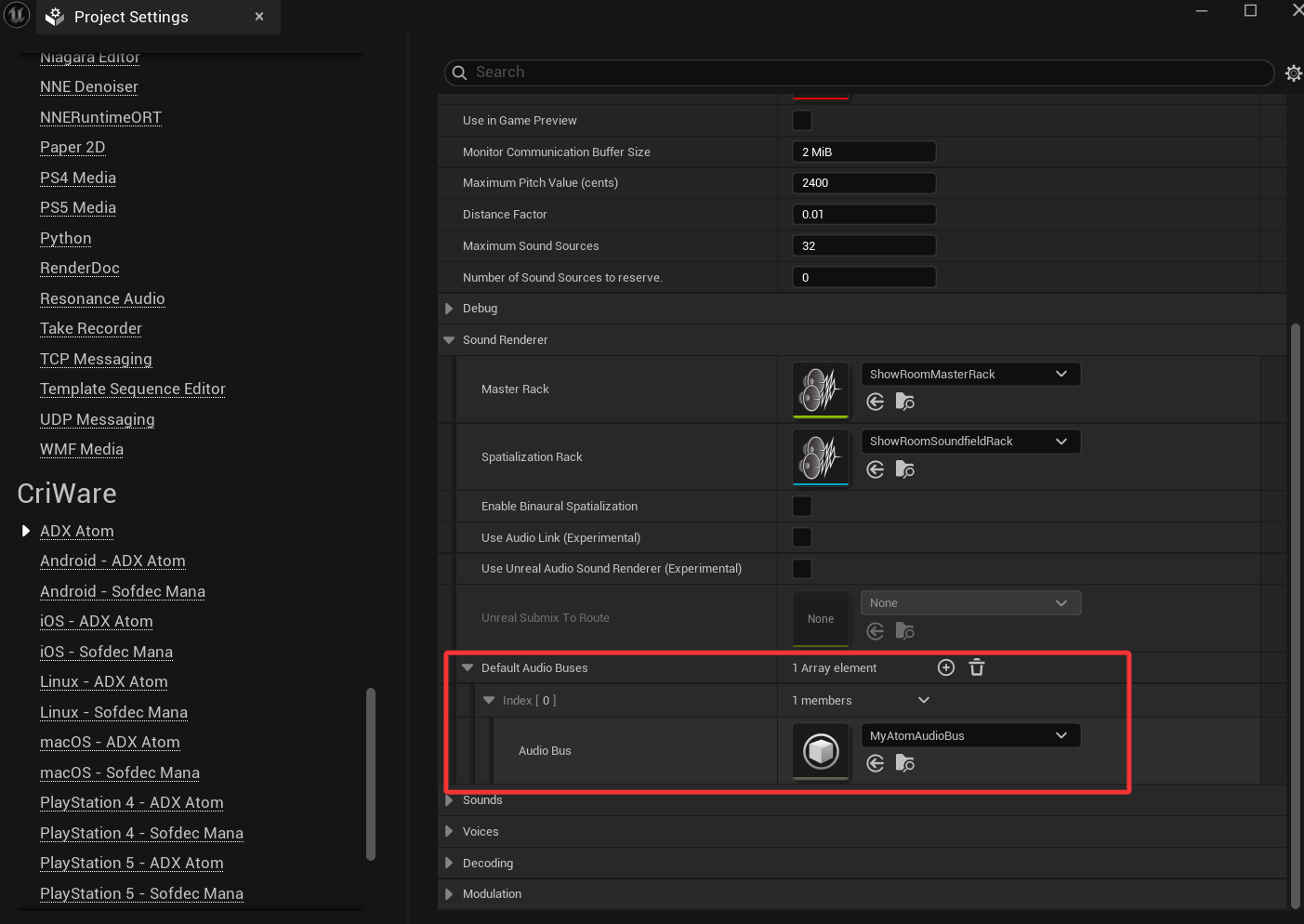
Task: Toggle Use in Game Preview checkbox
Action: pos(802,120)
